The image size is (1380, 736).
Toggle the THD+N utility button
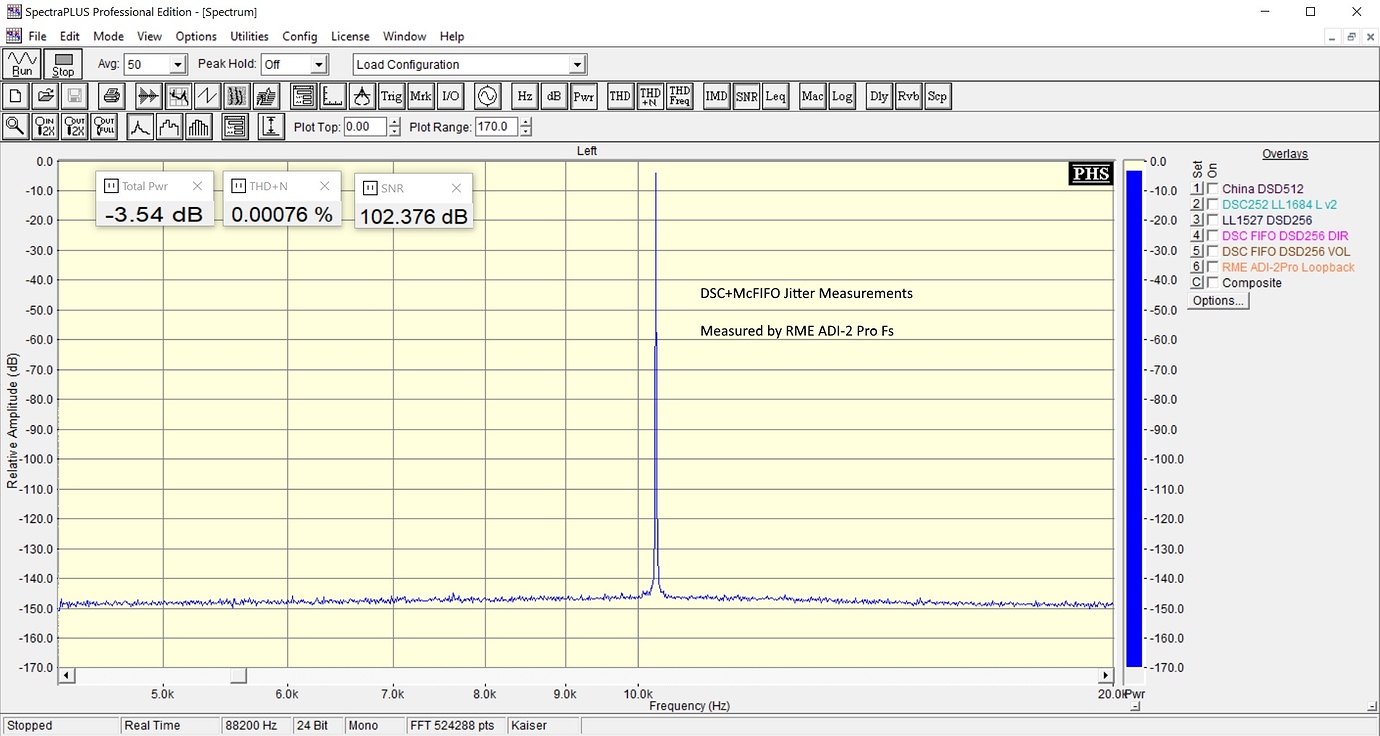point(650,96)
